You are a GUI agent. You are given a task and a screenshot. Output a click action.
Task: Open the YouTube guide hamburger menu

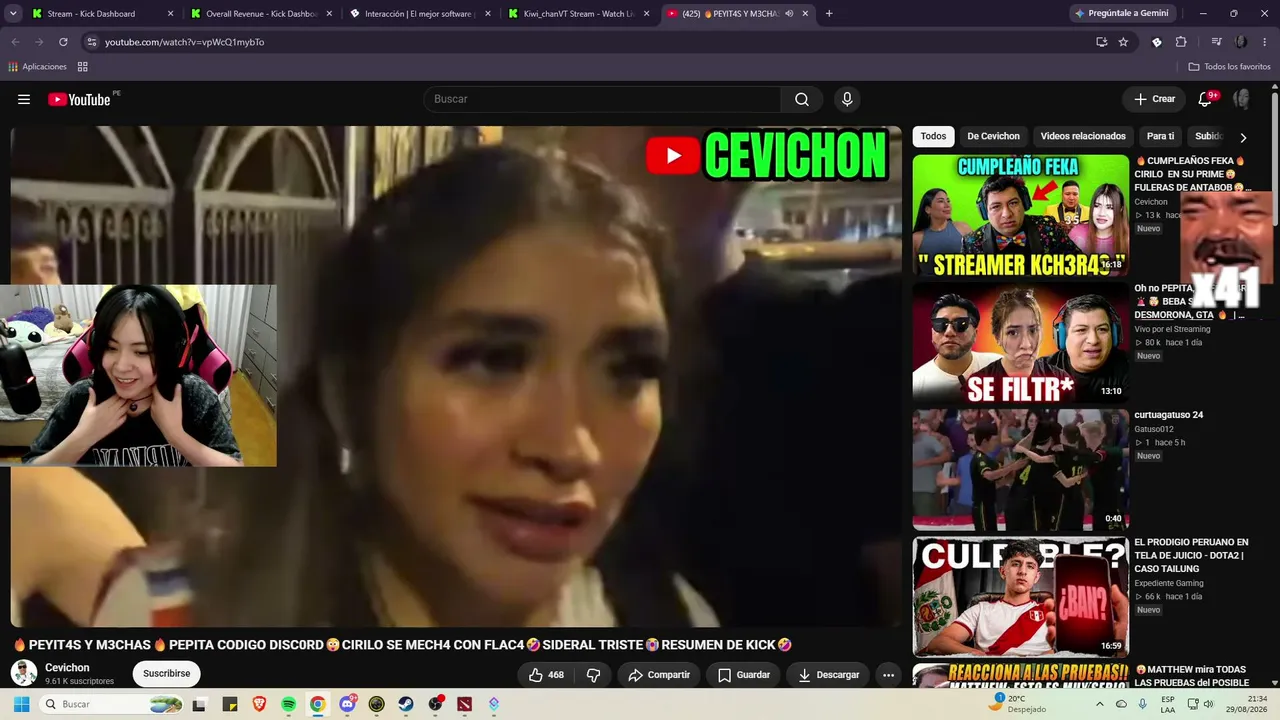24,99
